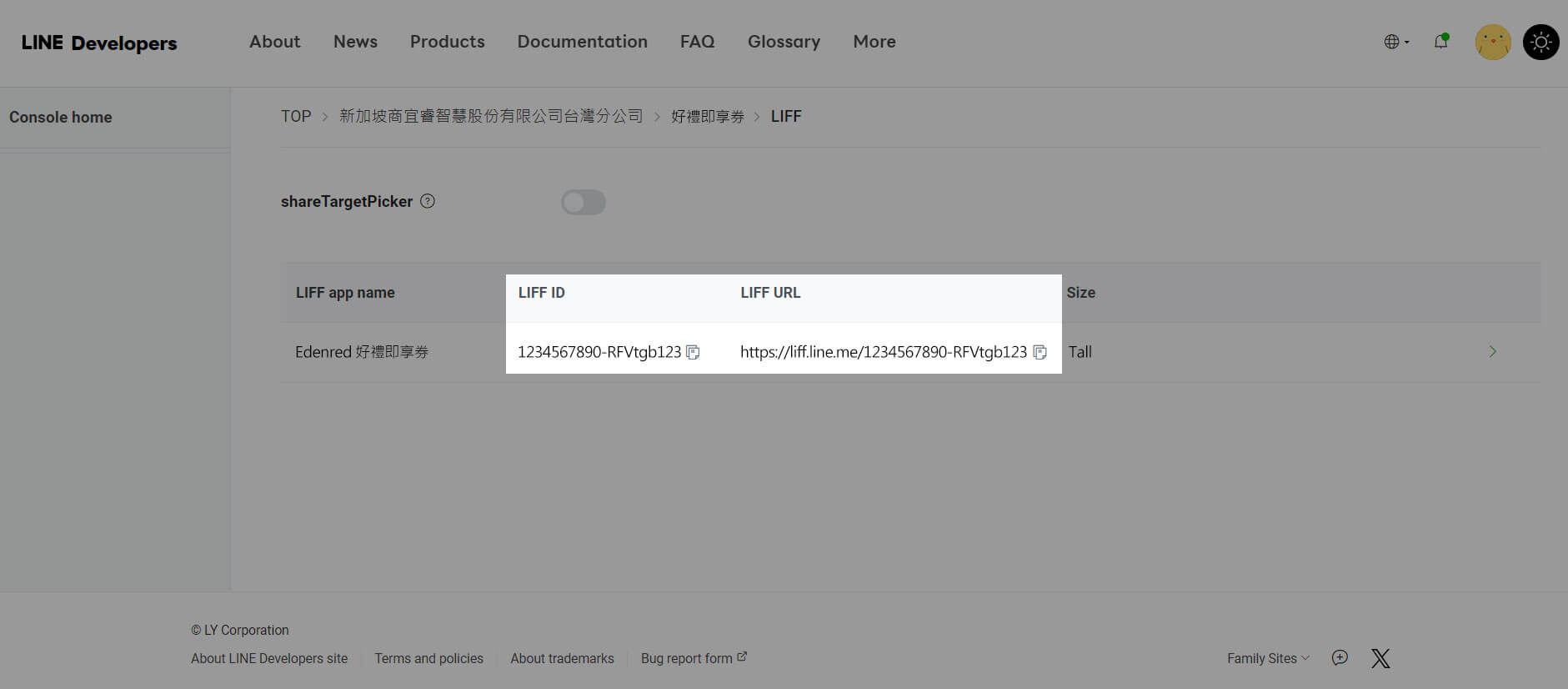The height and width of the screenshot is (689, 1568).
Task: Click the Size column header
Action: pyautogui.click(x=1081, y=293)
